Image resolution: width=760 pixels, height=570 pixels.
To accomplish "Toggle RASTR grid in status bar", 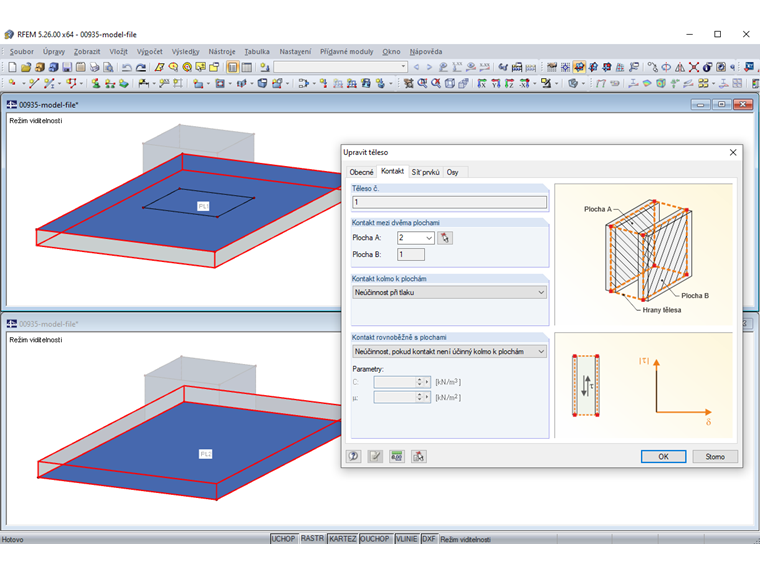I will pyautogui.click(x=312, y=538).
